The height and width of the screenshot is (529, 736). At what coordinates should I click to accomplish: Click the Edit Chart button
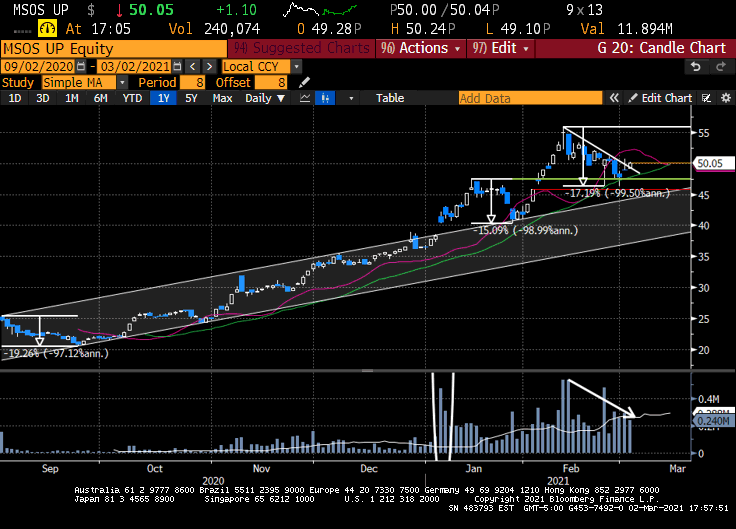(x=661, y=98)
